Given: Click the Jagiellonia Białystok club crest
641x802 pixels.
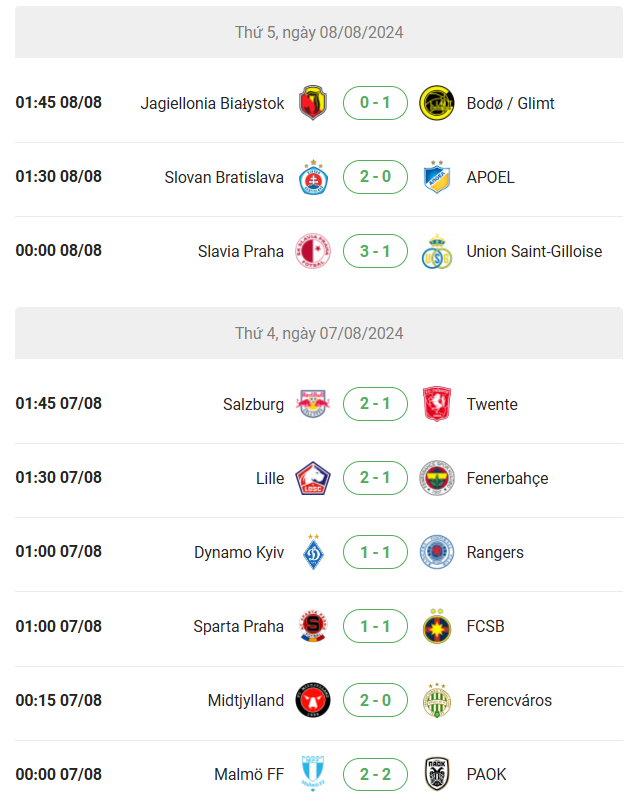Looking at the screenshot, I should [x=313, y=103].
